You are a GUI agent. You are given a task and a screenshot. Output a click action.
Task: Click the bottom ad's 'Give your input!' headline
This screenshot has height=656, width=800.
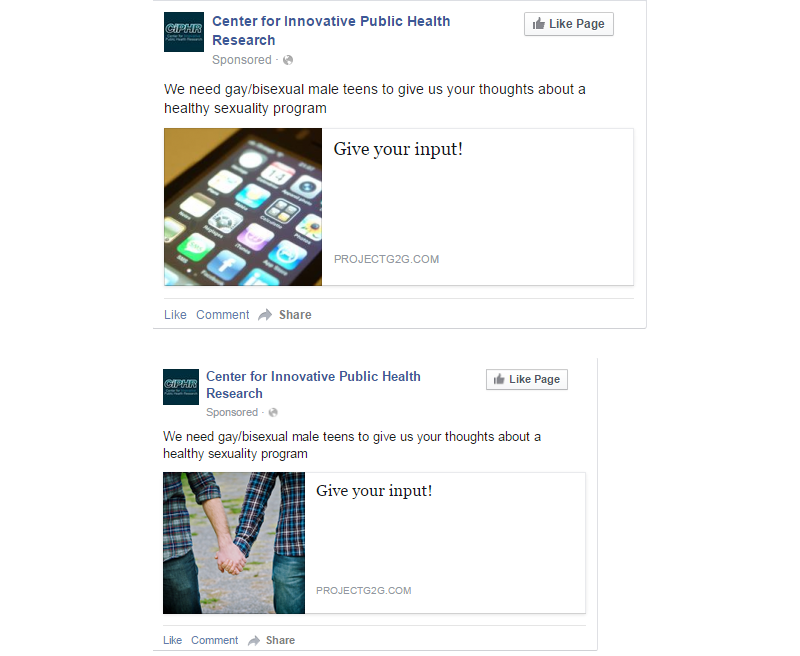[x=374, y=491]
